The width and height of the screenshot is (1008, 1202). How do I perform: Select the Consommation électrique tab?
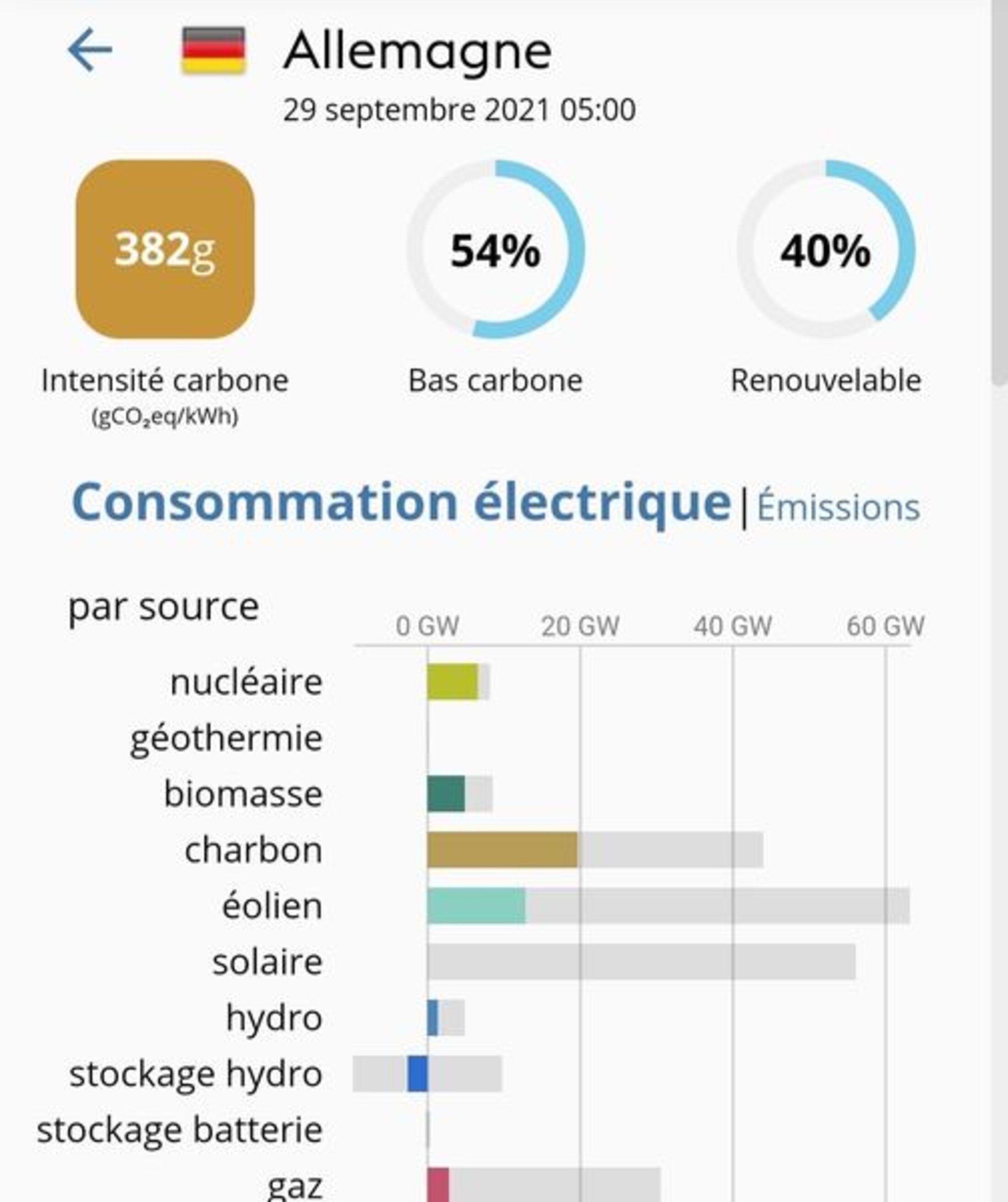click(401, 503)
